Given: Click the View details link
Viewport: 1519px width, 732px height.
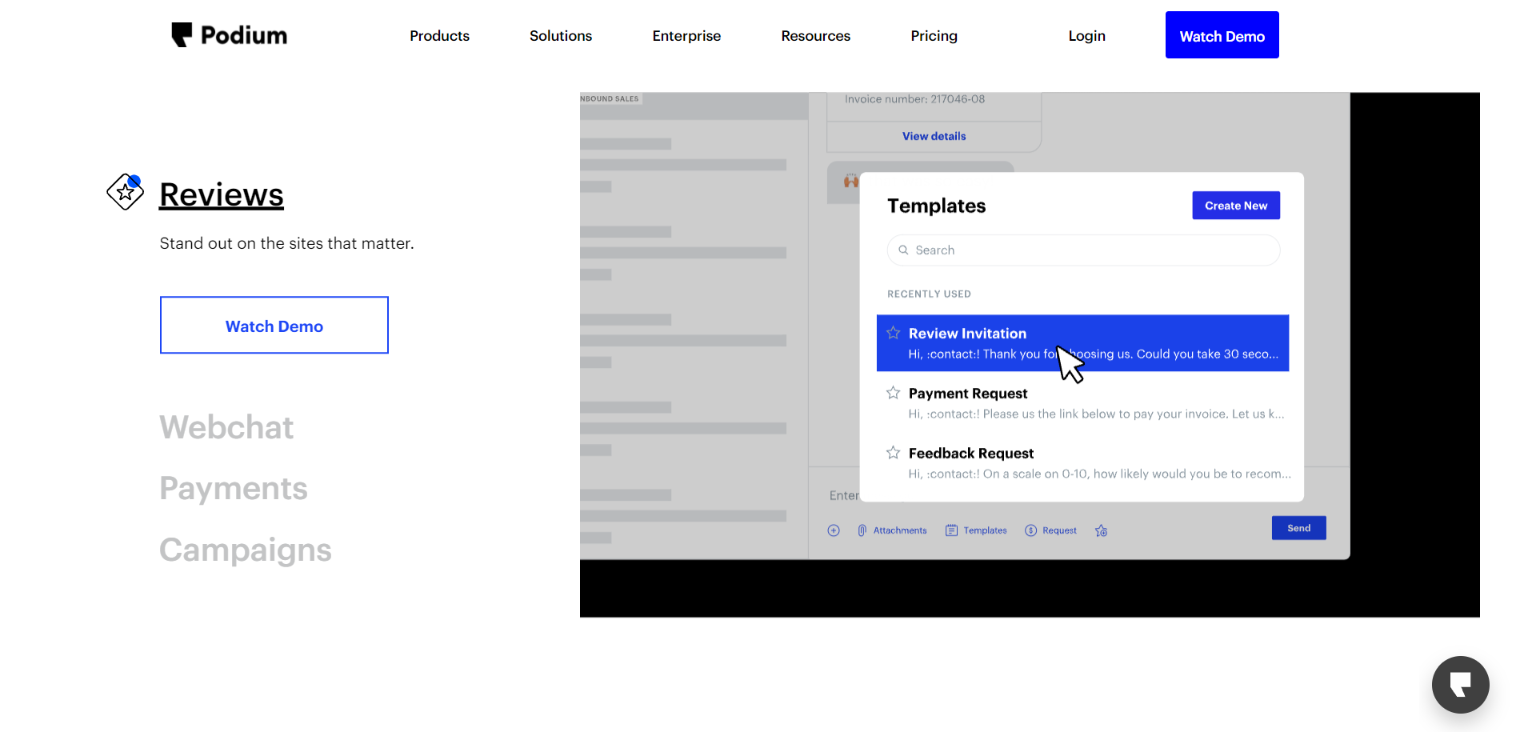Looking at the screenshot, I should point(934,136).
